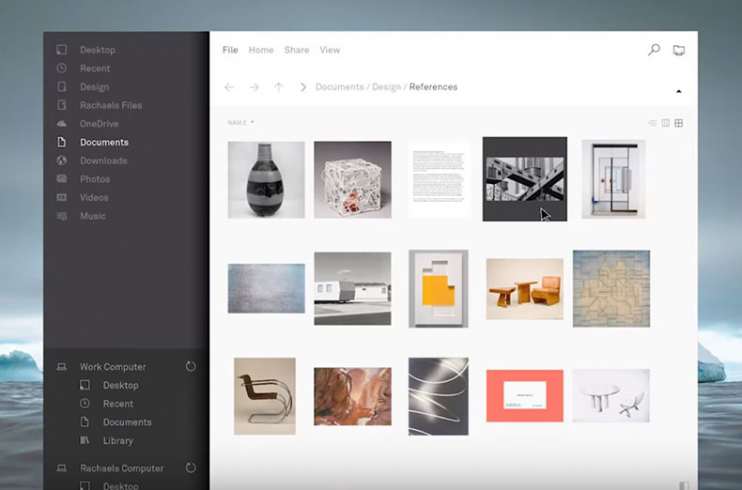Select Recent label under Work Computer
This screenshot has width=742, height=490.
(x=118, y=403)
